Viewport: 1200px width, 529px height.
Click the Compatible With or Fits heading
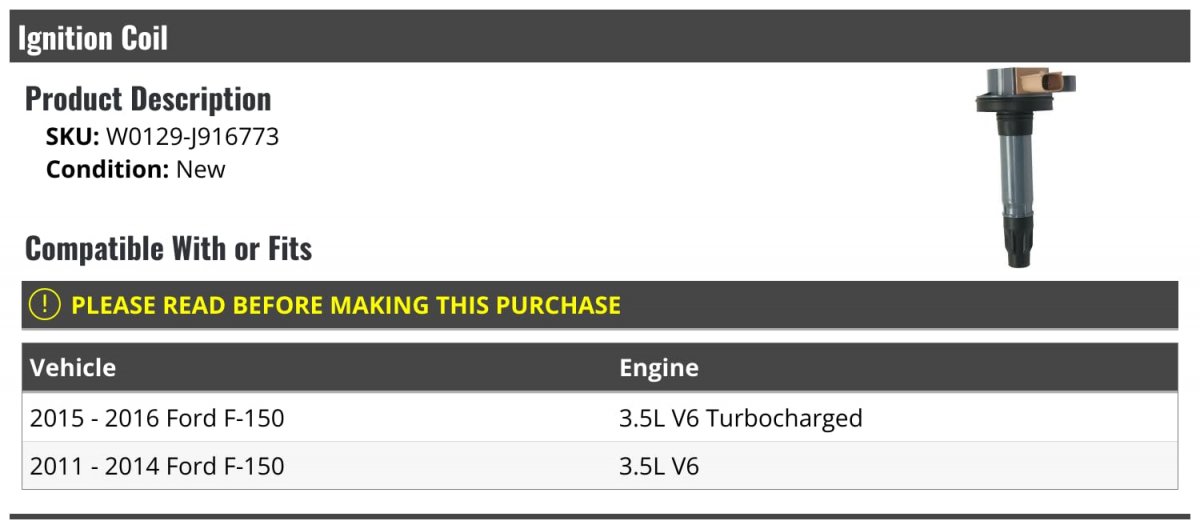tap(168, 248)
